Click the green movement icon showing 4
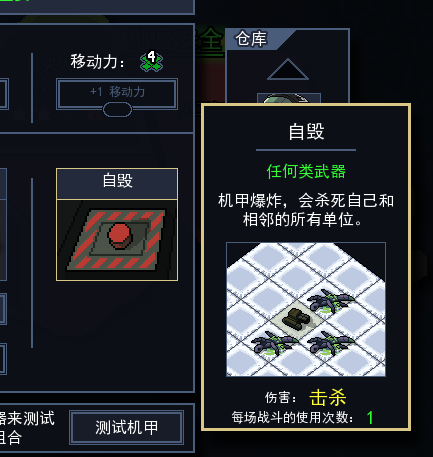This screenshot has height=457, width=433. click(x=151, y=61)
